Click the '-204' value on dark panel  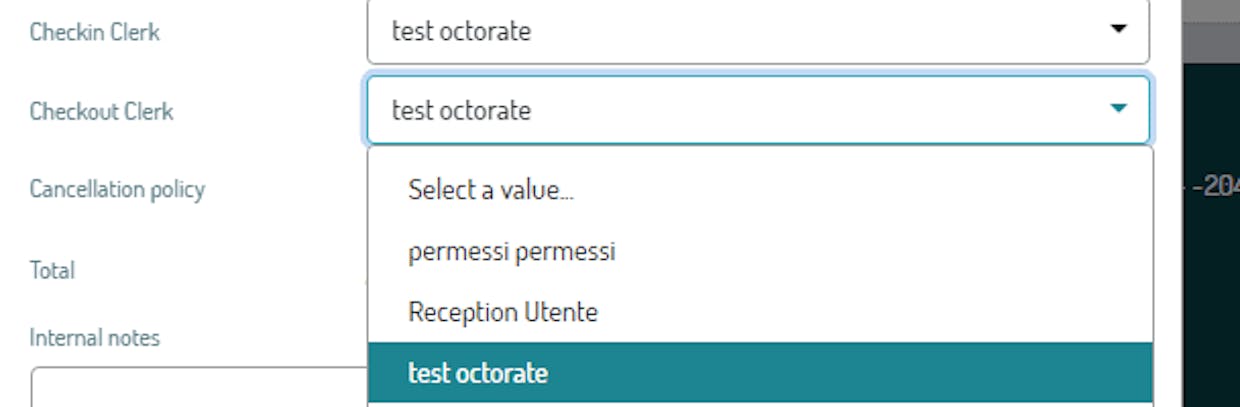[x=1217, y=188]
